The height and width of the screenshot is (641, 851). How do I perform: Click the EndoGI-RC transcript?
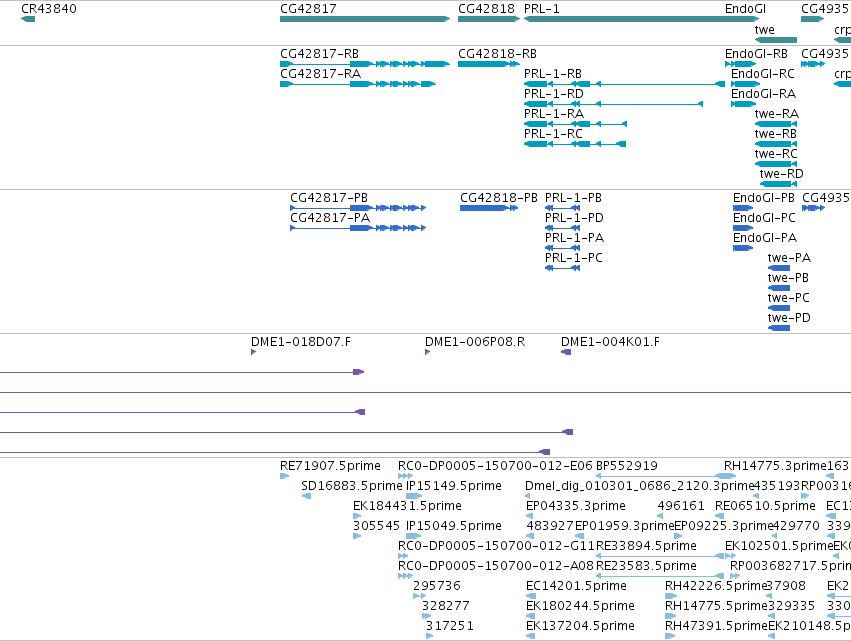click(x=745, y=84)
